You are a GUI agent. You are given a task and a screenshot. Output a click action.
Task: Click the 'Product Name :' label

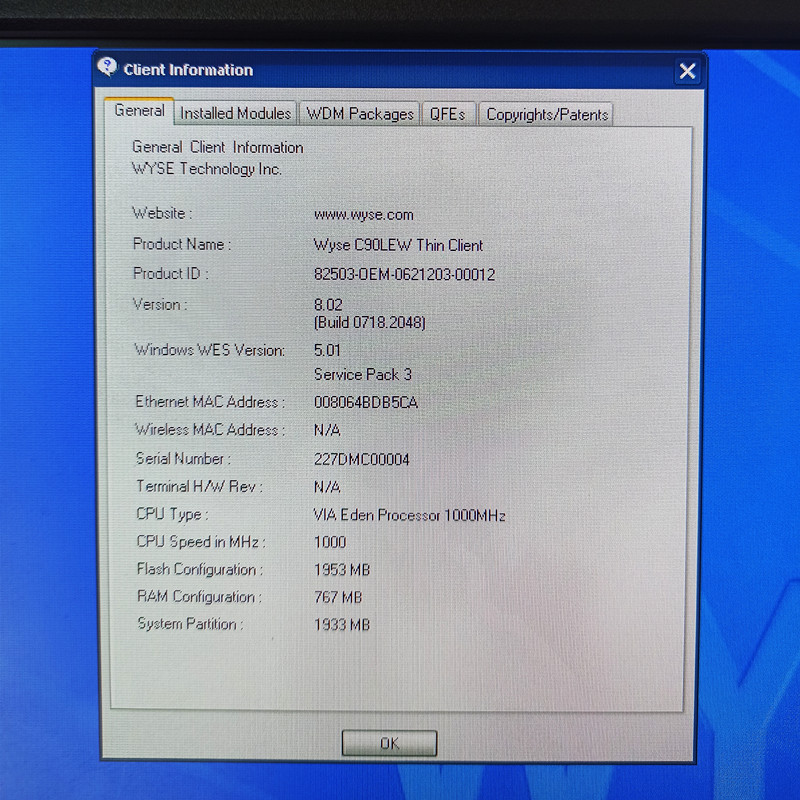(x=182, y=244)
